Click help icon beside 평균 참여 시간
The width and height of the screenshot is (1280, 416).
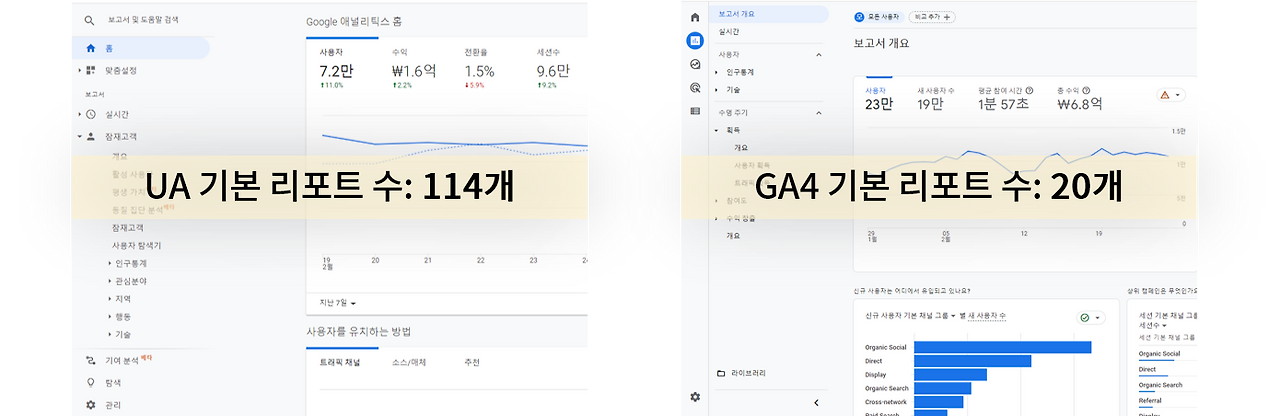coord(1030,90)
